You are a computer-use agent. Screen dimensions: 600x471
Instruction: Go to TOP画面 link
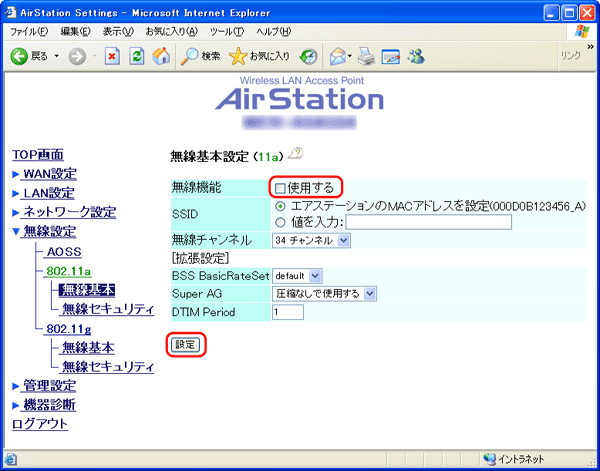click(38, 155)
